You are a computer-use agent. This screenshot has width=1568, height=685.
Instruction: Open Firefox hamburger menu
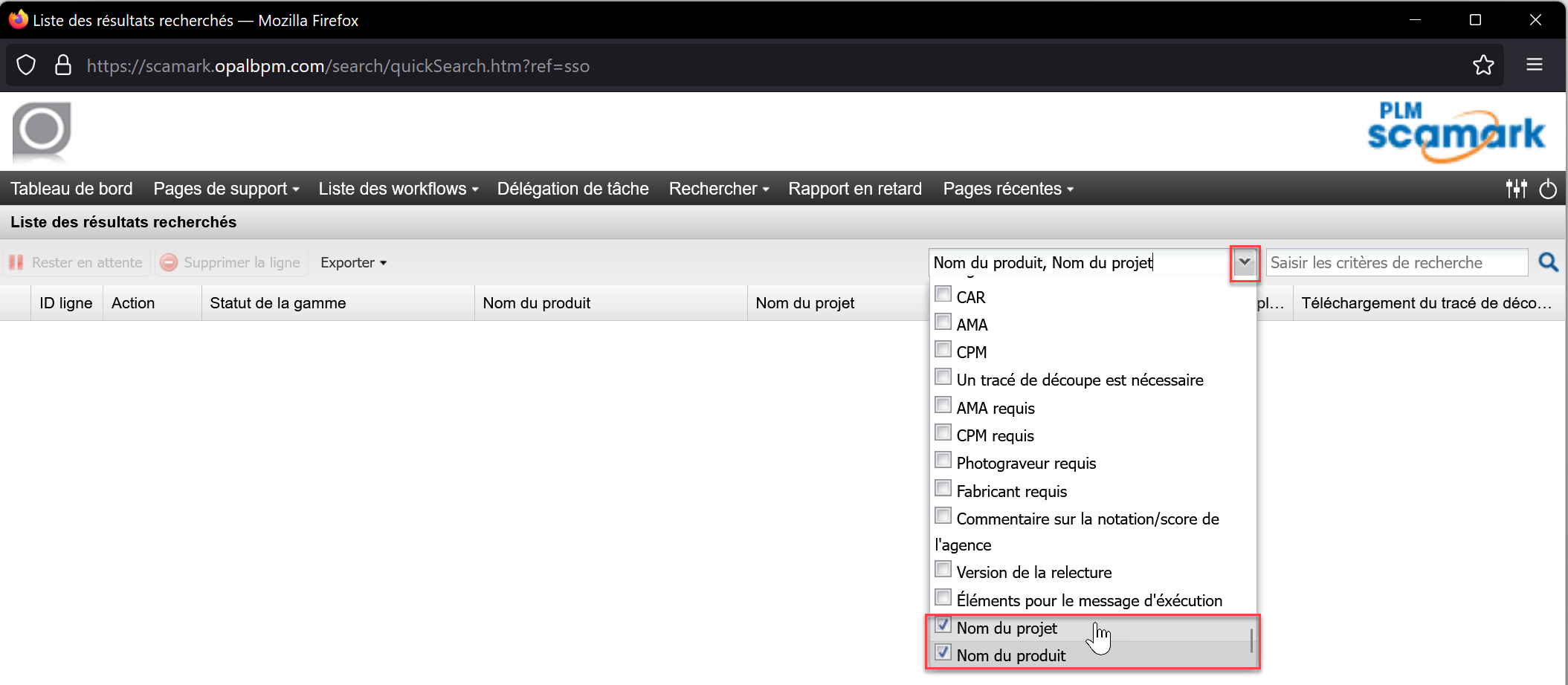coord(1535,65)
